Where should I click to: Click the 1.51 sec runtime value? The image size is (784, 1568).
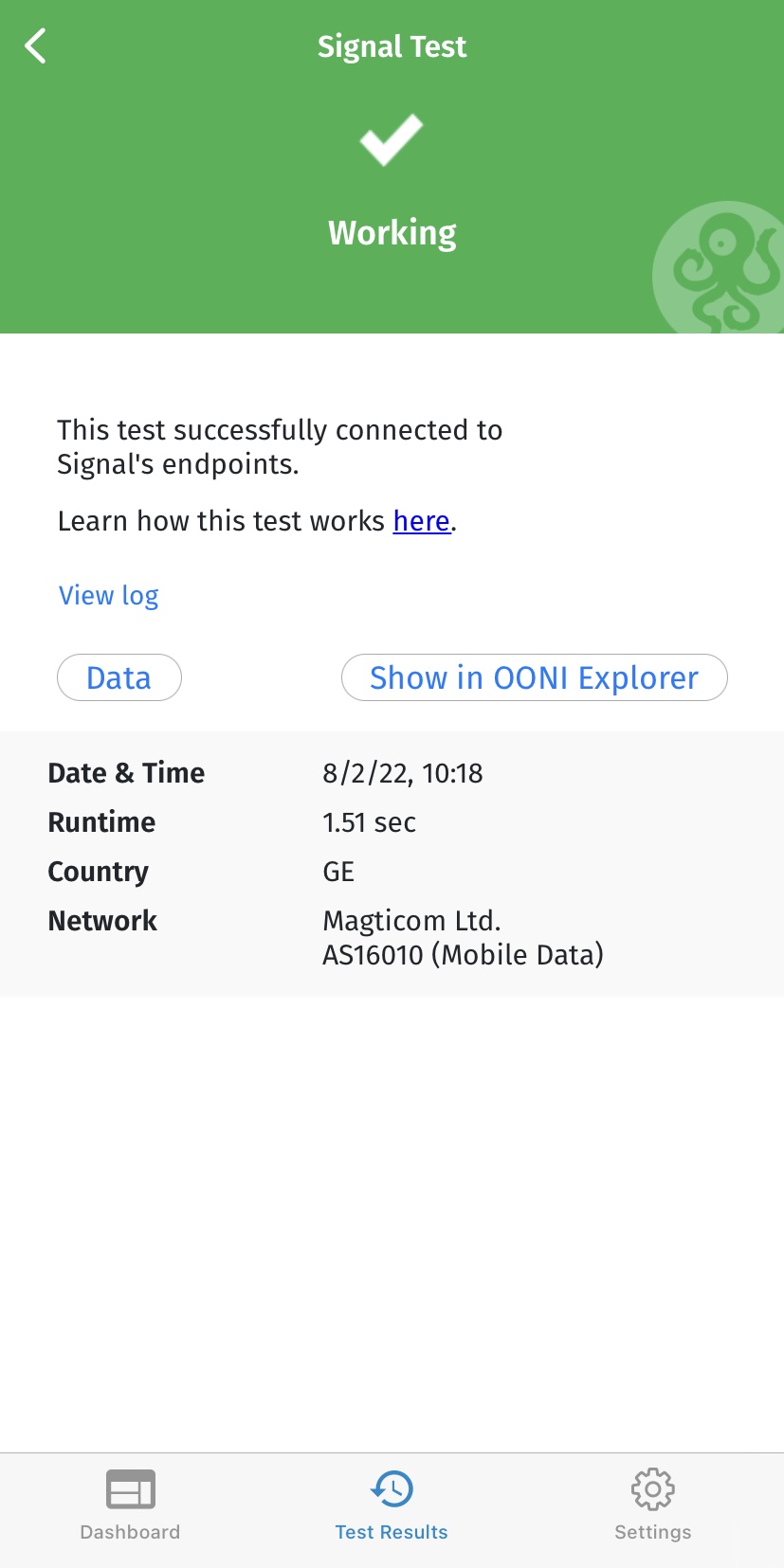(x=369, y=822)
